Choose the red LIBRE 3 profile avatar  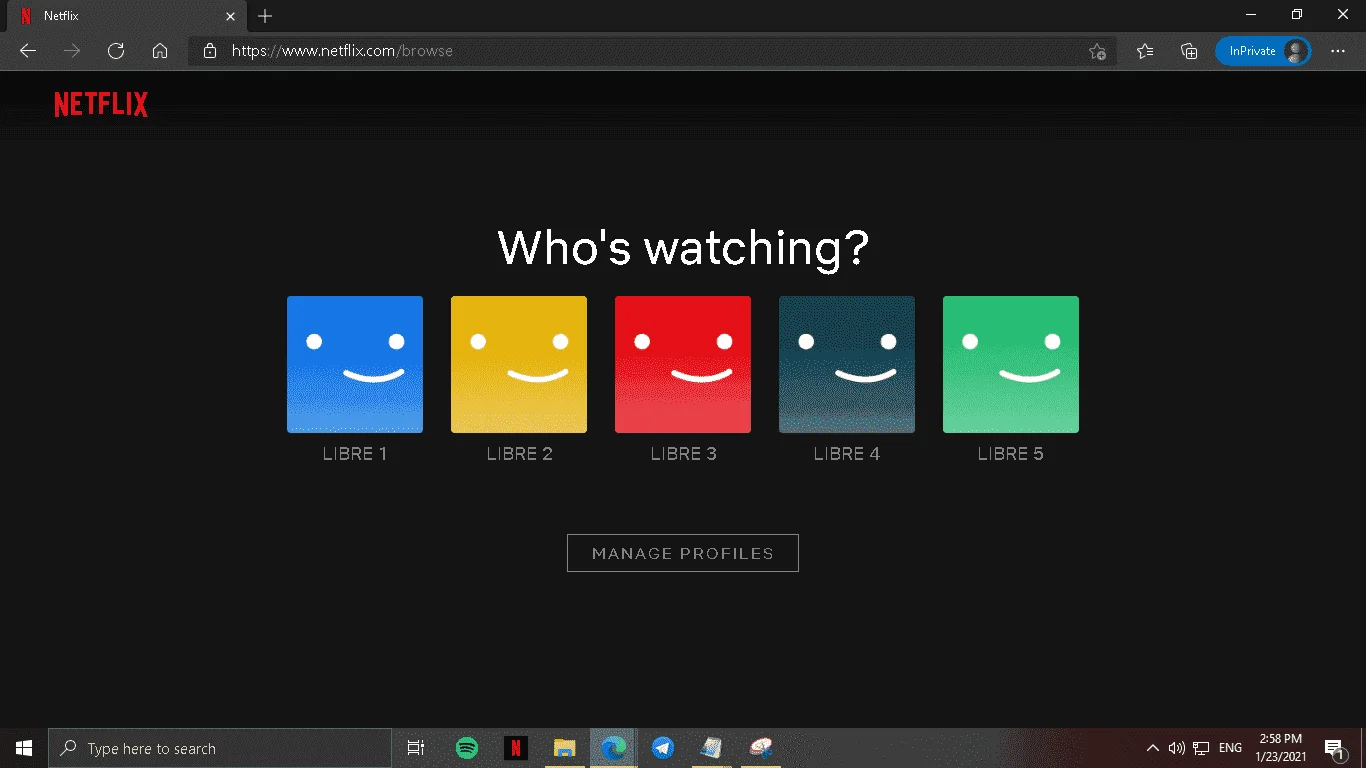683,364
